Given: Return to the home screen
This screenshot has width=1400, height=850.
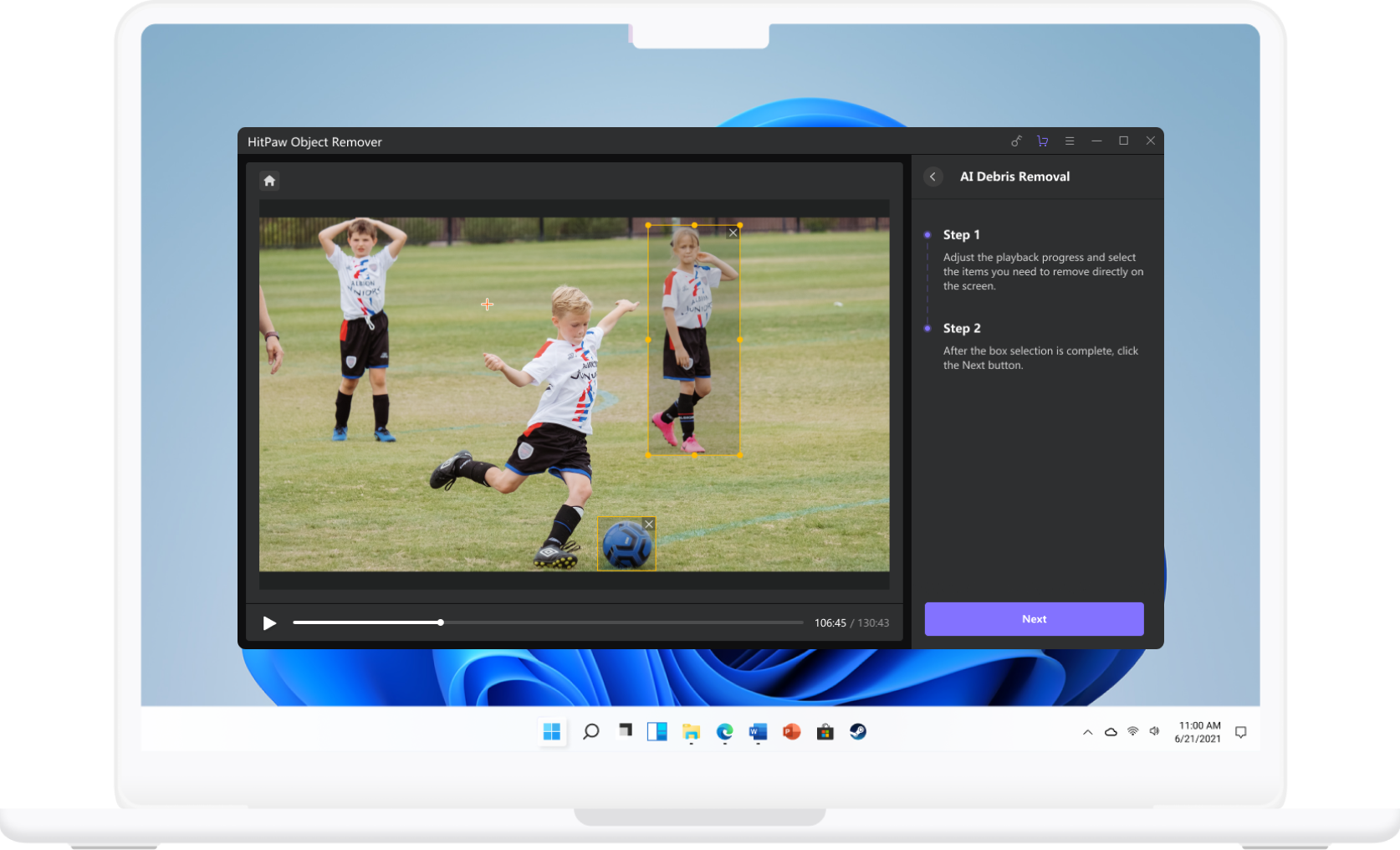Looking at the screenshot, I should [268, 181].
